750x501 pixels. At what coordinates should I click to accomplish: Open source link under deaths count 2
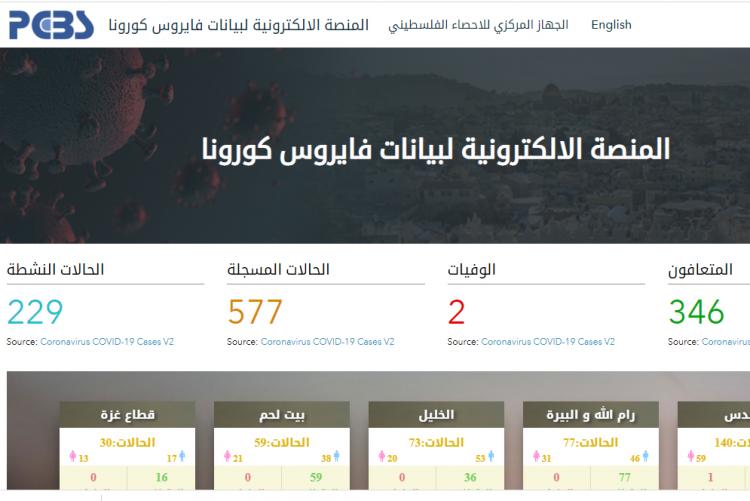pos(548,342)
